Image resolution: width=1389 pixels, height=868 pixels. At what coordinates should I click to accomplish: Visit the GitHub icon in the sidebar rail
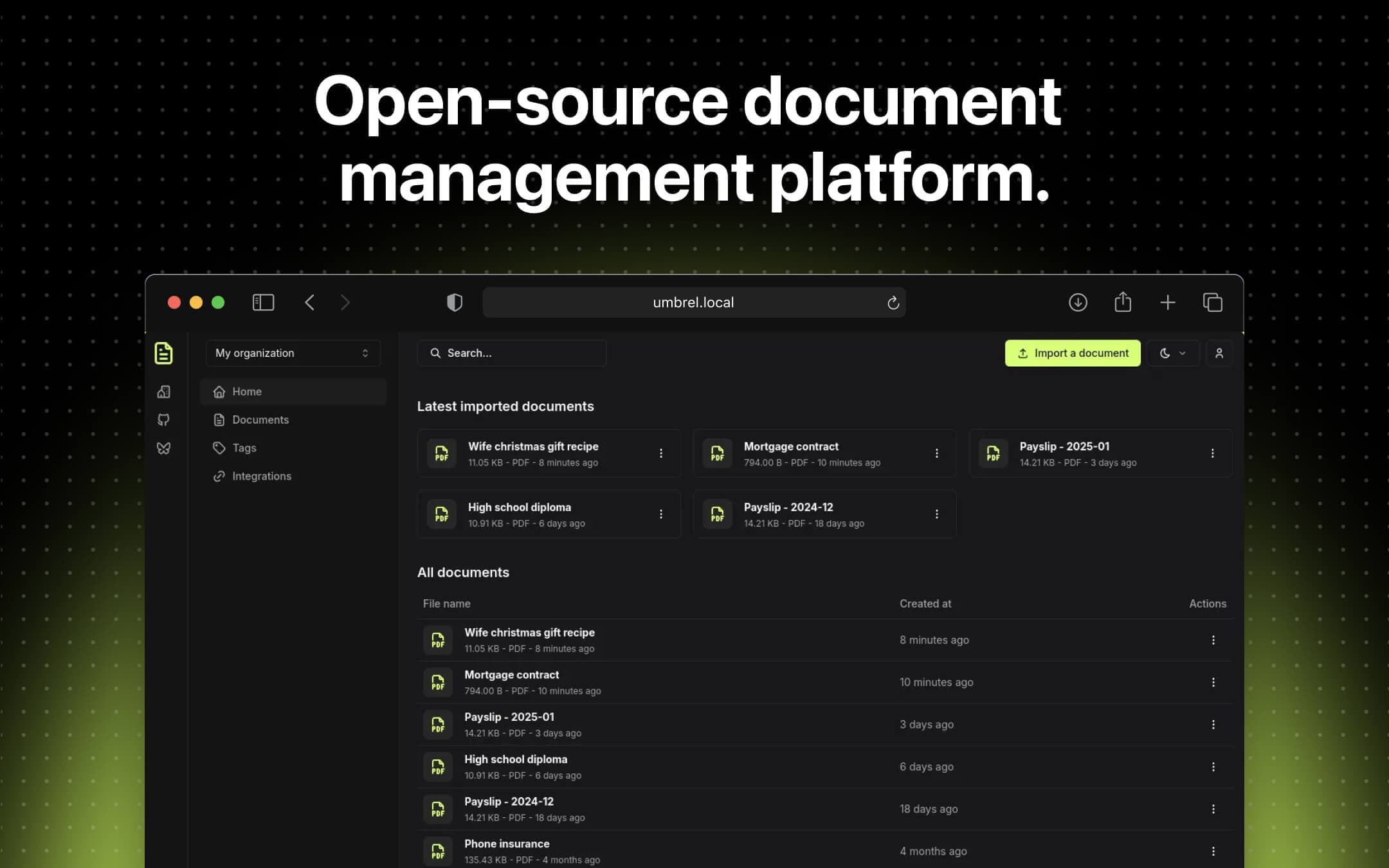[164, 420]
